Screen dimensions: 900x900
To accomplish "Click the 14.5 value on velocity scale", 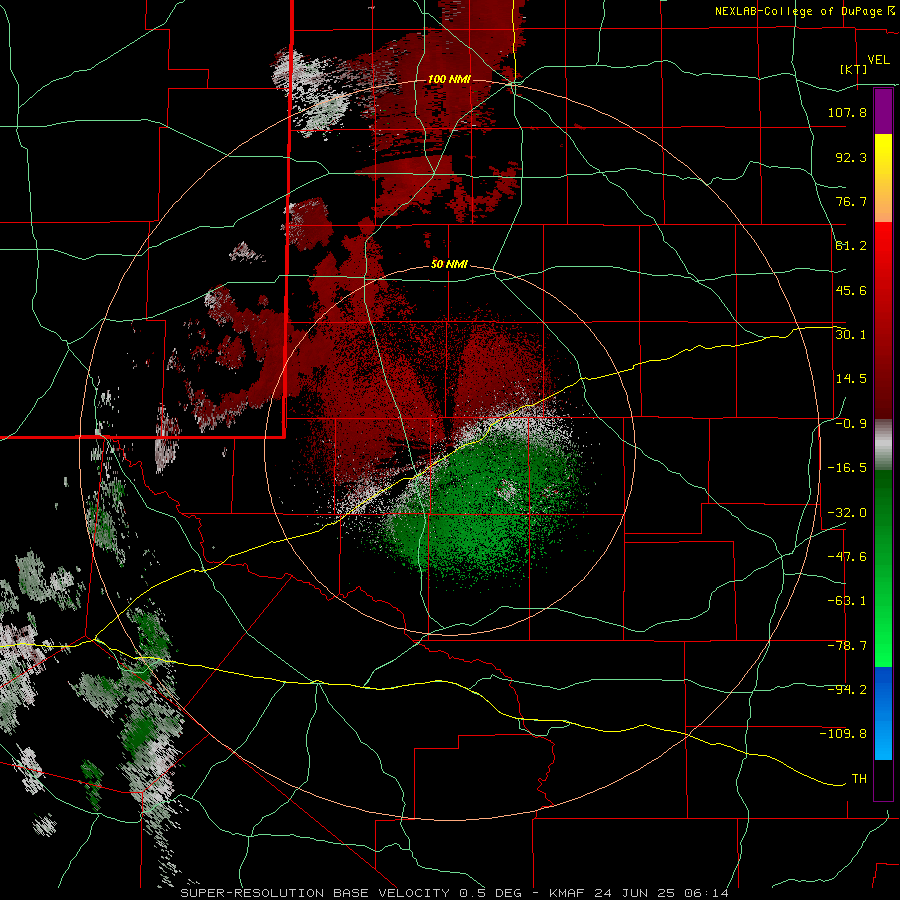I will [851, 379].
